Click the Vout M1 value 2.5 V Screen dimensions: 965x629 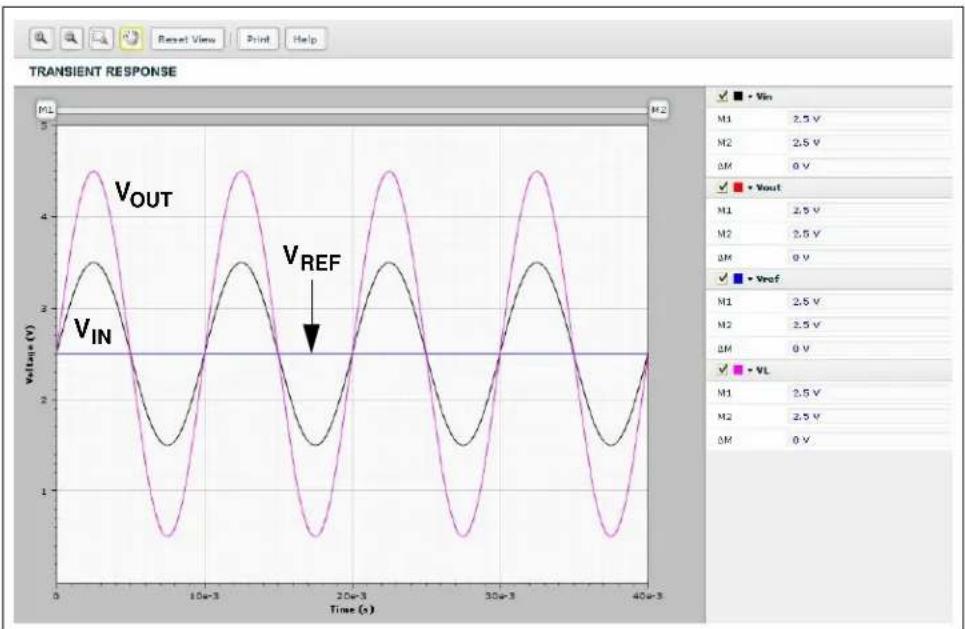pos(806,210)
